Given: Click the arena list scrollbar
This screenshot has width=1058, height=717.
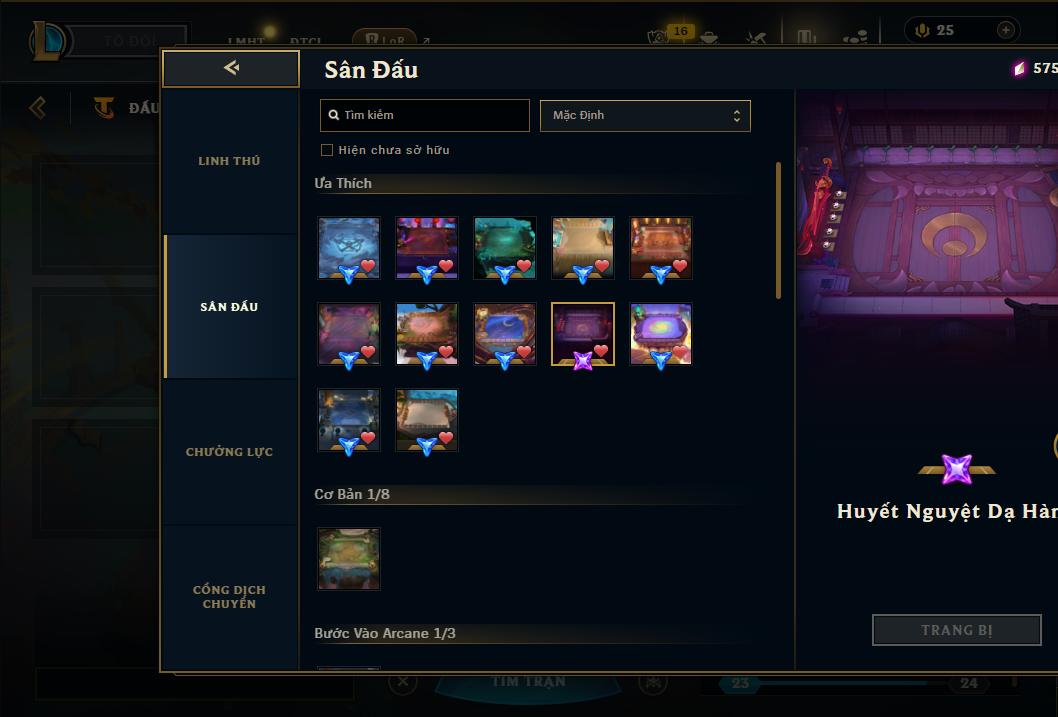Looking at the screenshot, I should pos(778,230).
